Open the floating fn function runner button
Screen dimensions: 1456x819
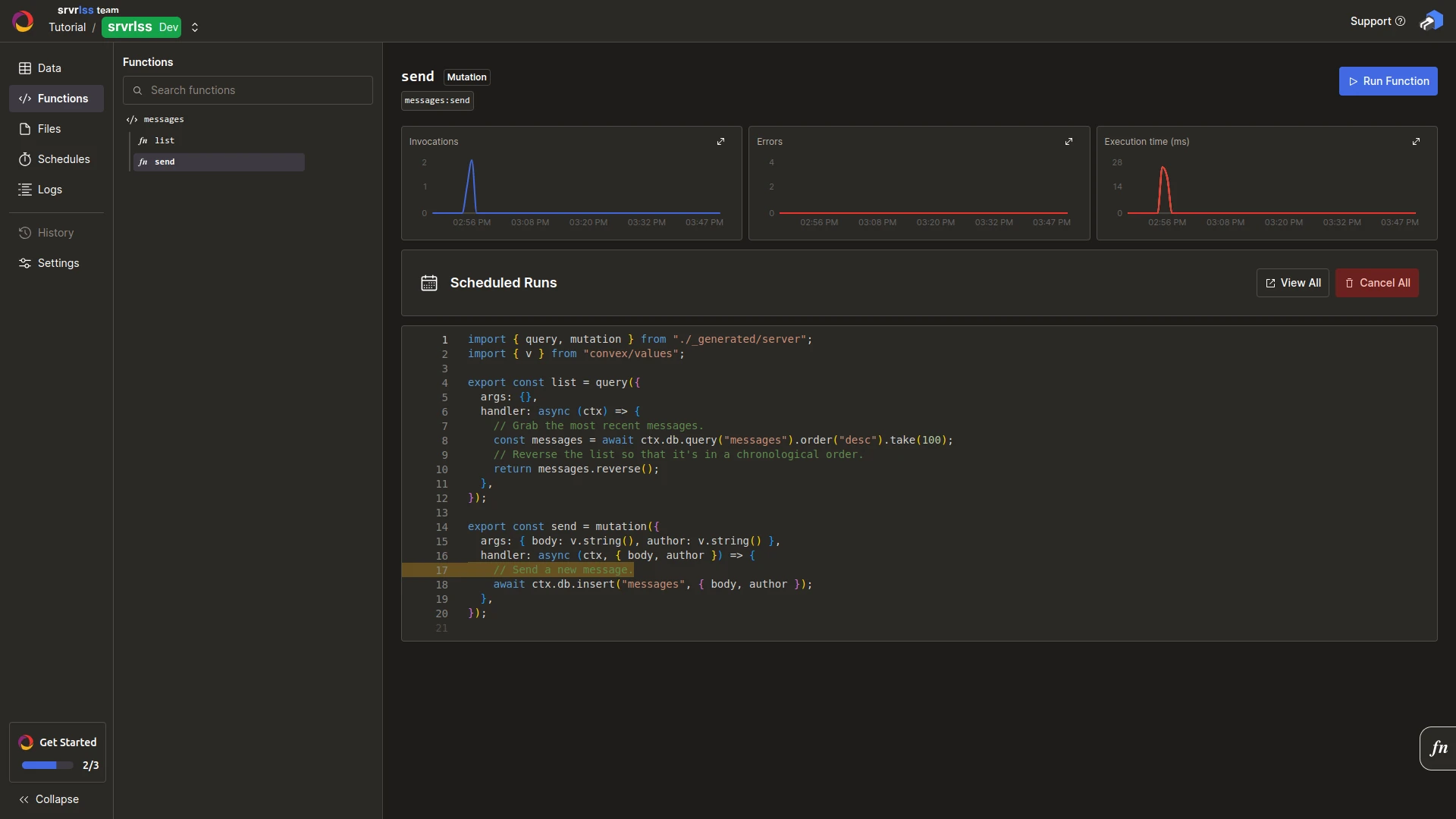(x=1438, y=748)
